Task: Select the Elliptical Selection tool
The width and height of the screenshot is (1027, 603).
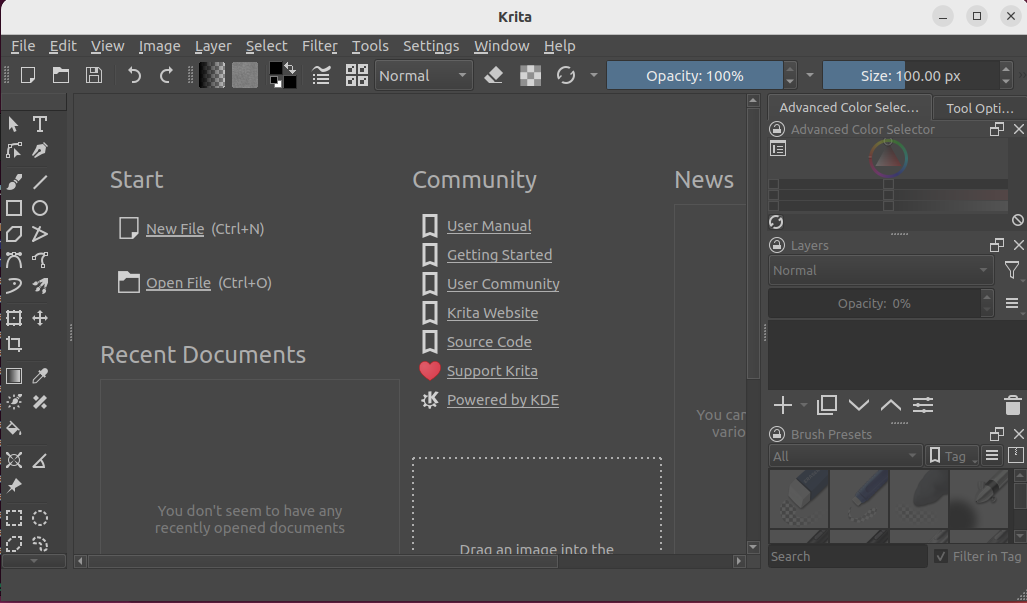Action: click(x=40, y=519)
